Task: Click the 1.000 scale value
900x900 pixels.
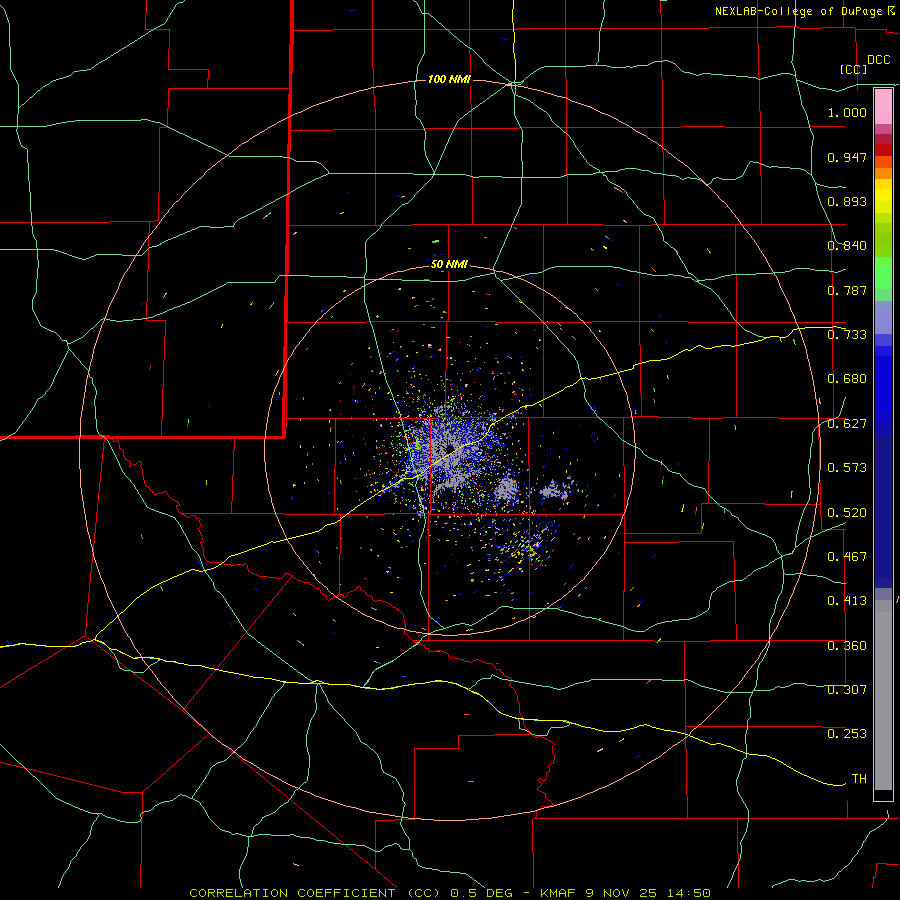Action: [847, 112]
